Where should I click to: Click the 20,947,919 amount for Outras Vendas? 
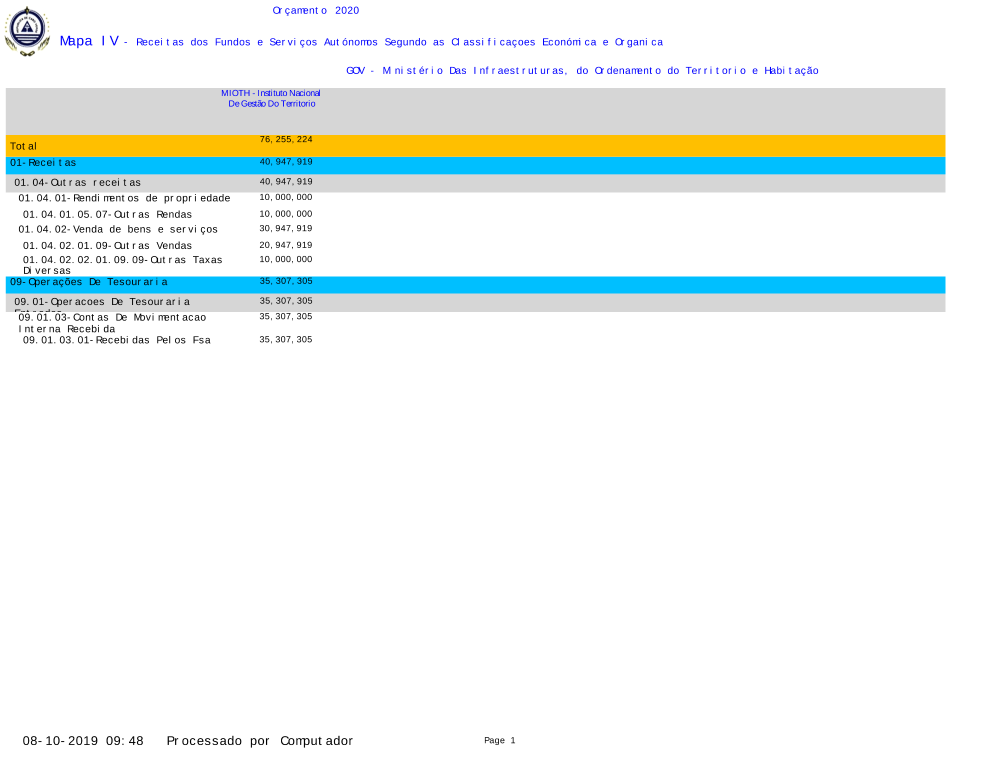click(286, 245)
